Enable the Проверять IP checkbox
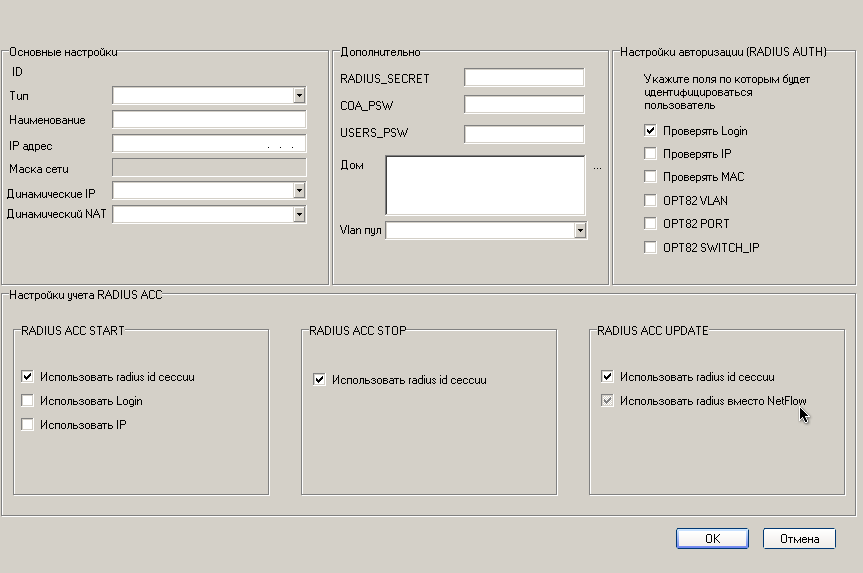863x573 pixels. pyautogui.click(x=650, y=154)
